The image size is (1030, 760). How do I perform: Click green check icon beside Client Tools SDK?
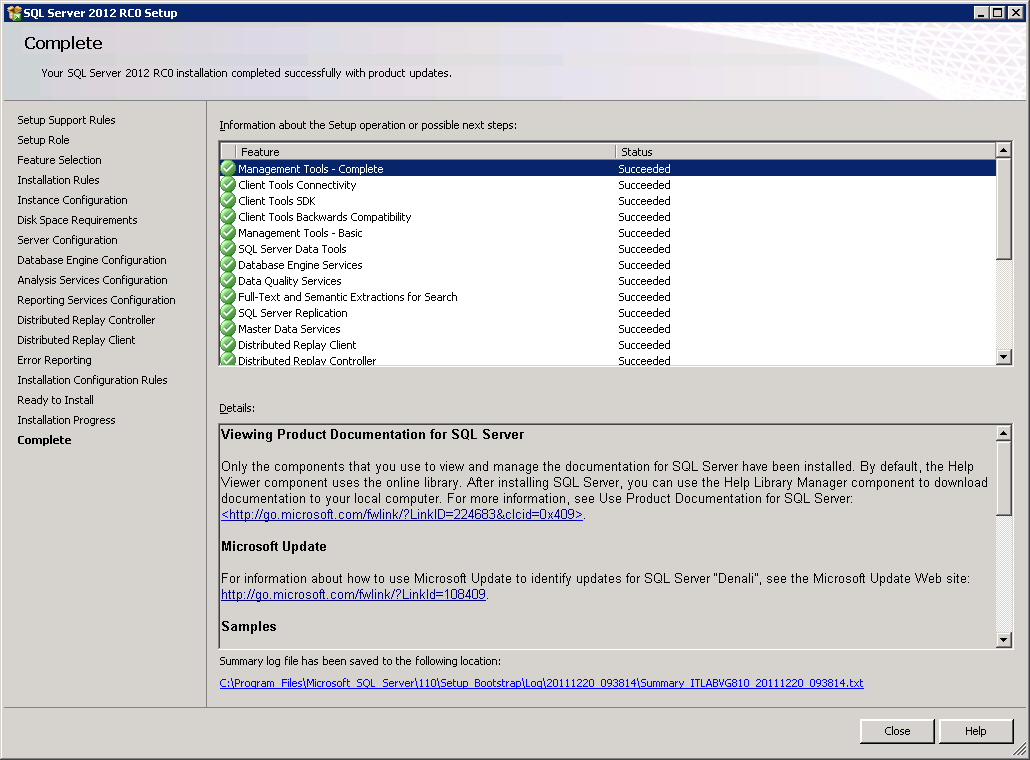coord(228,201)
